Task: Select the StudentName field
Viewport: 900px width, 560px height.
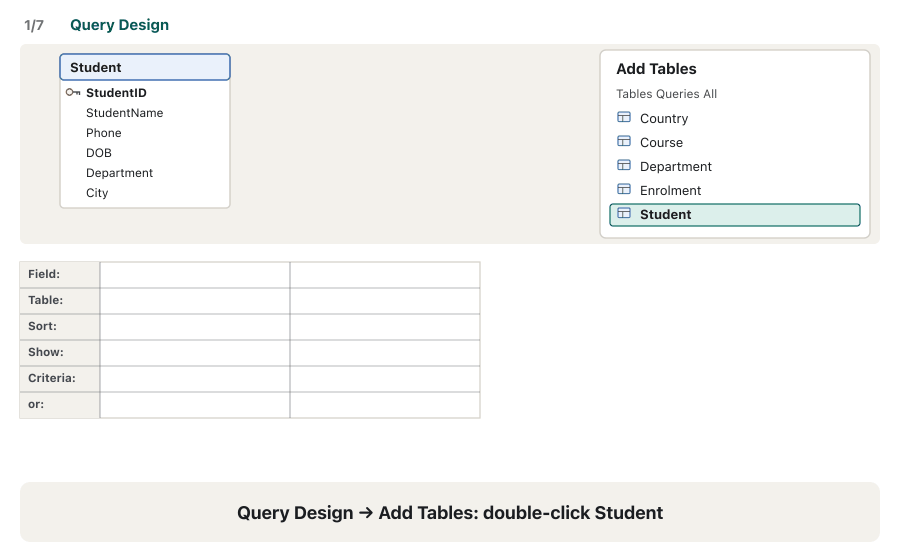Action: pos(125,113)
